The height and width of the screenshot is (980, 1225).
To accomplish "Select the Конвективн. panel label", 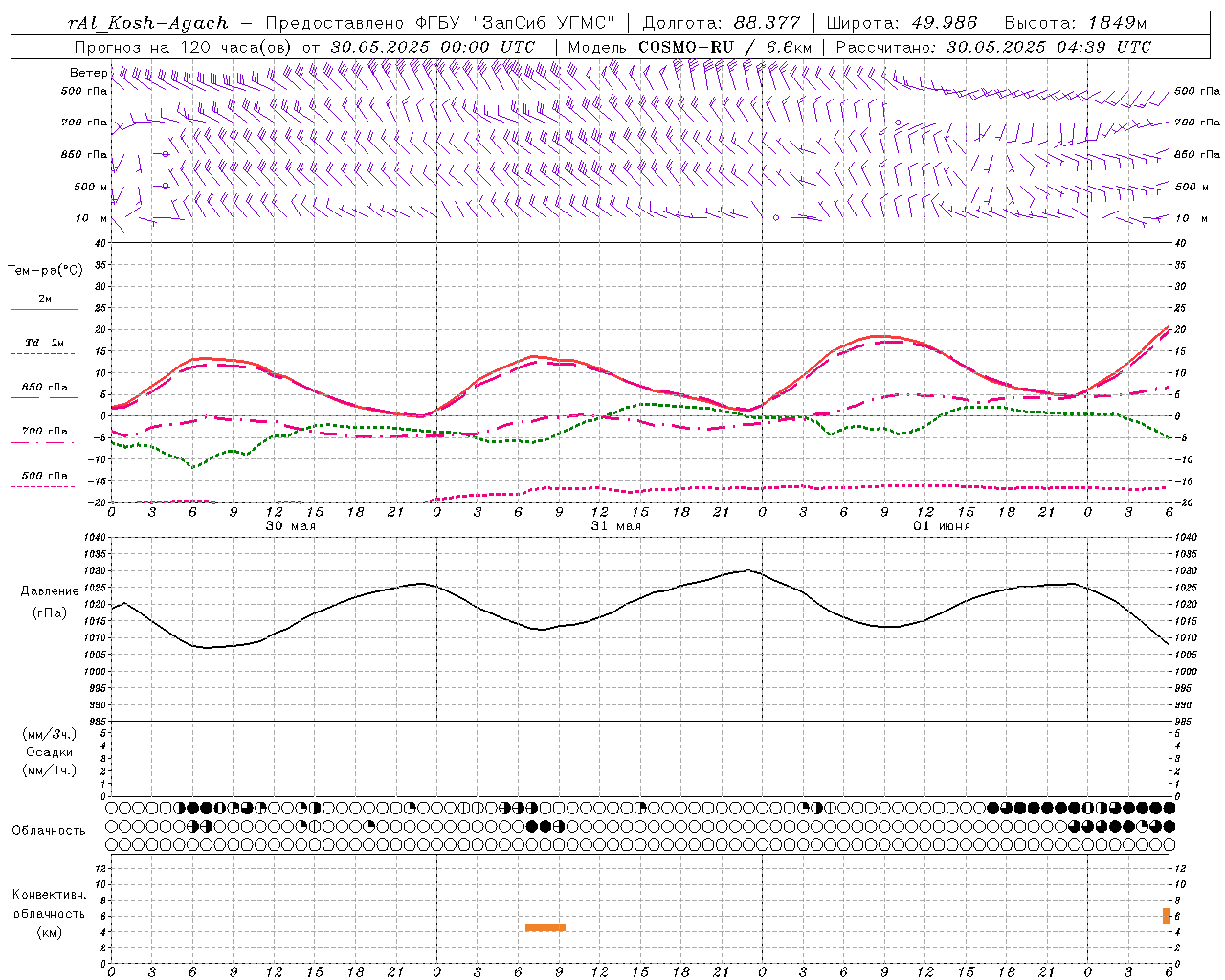I will 50,895.
